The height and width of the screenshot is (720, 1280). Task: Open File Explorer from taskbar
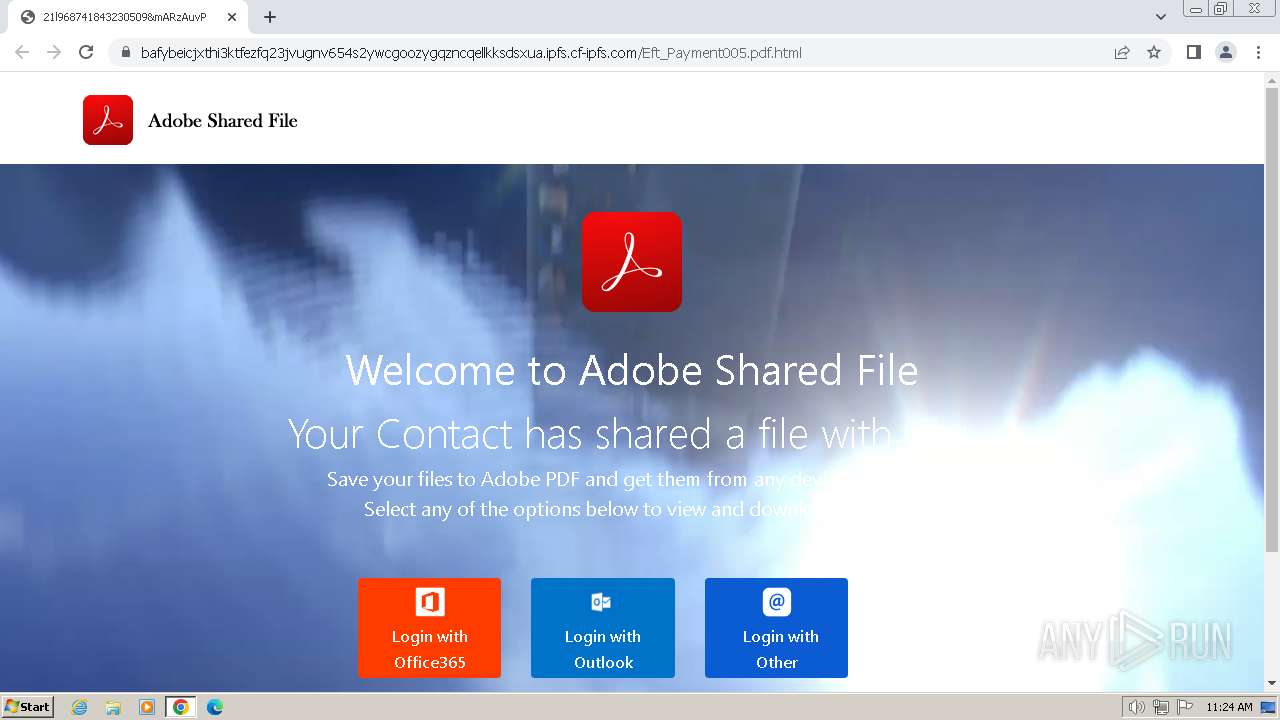113,707
